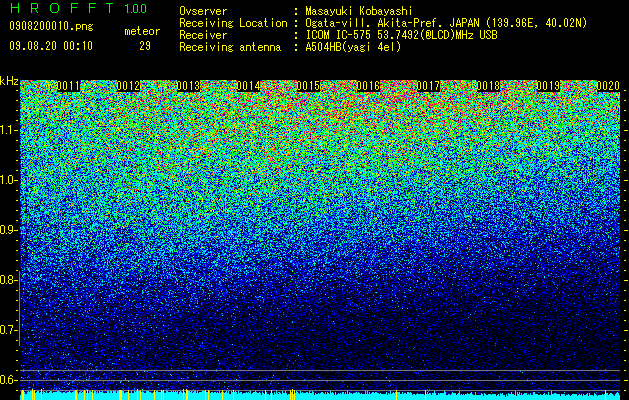
Task: Select the 0018 minute label
Action: [489, 86]
